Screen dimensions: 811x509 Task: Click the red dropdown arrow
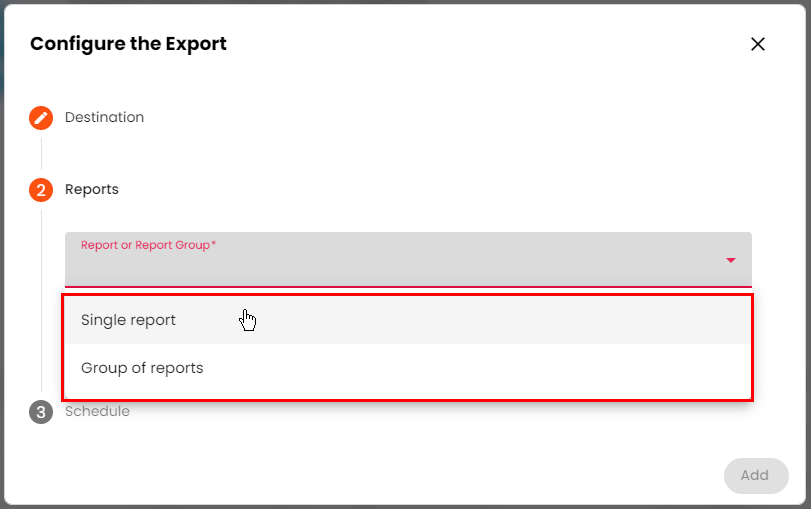coord(731,261)
